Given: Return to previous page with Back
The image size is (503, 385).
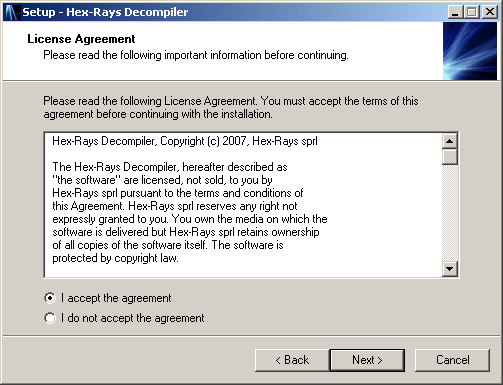Looking at the screenshot, I should pos(292,360).
